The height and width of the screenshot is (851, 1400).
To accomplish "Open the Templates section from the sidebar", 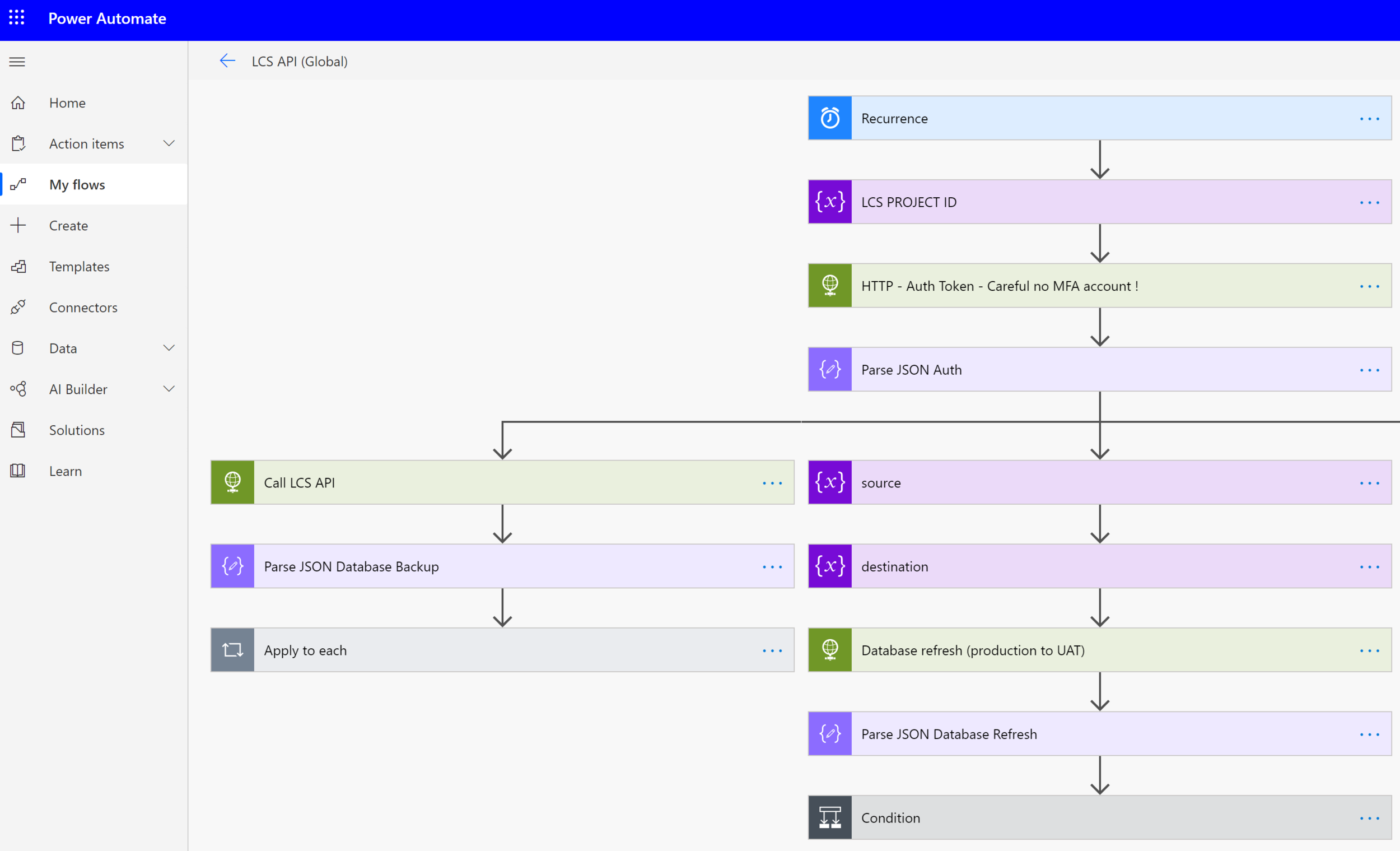I will [79, 266].
